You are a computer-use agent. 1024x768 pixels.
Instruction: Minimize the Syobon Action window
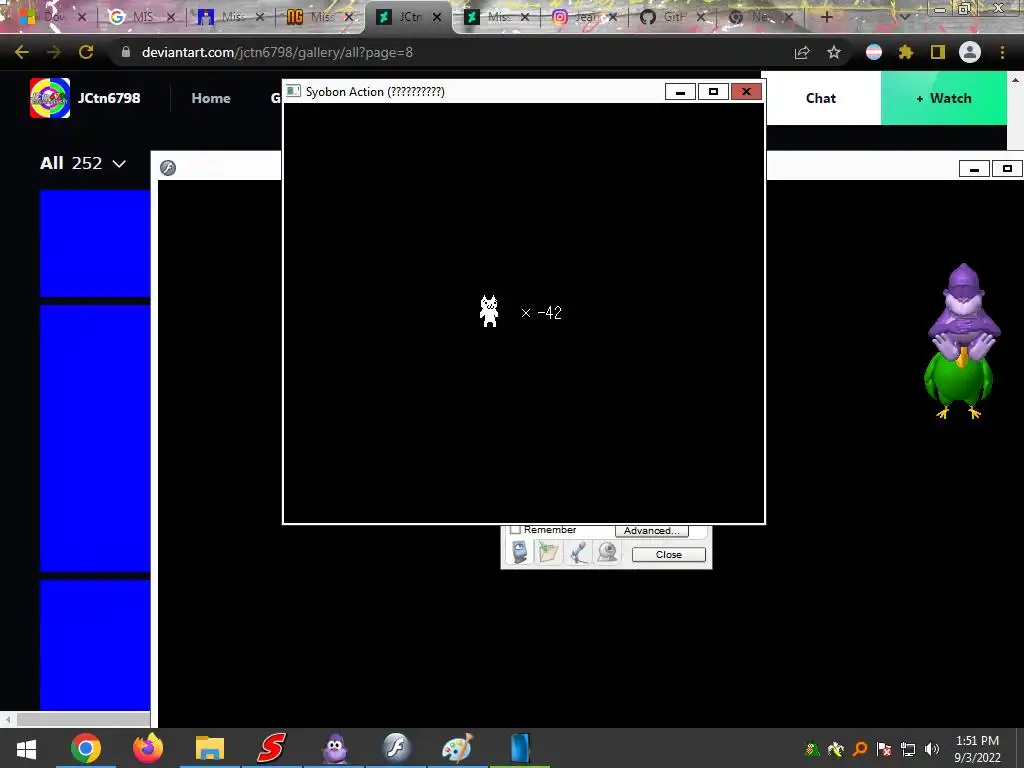pos(680,92)
